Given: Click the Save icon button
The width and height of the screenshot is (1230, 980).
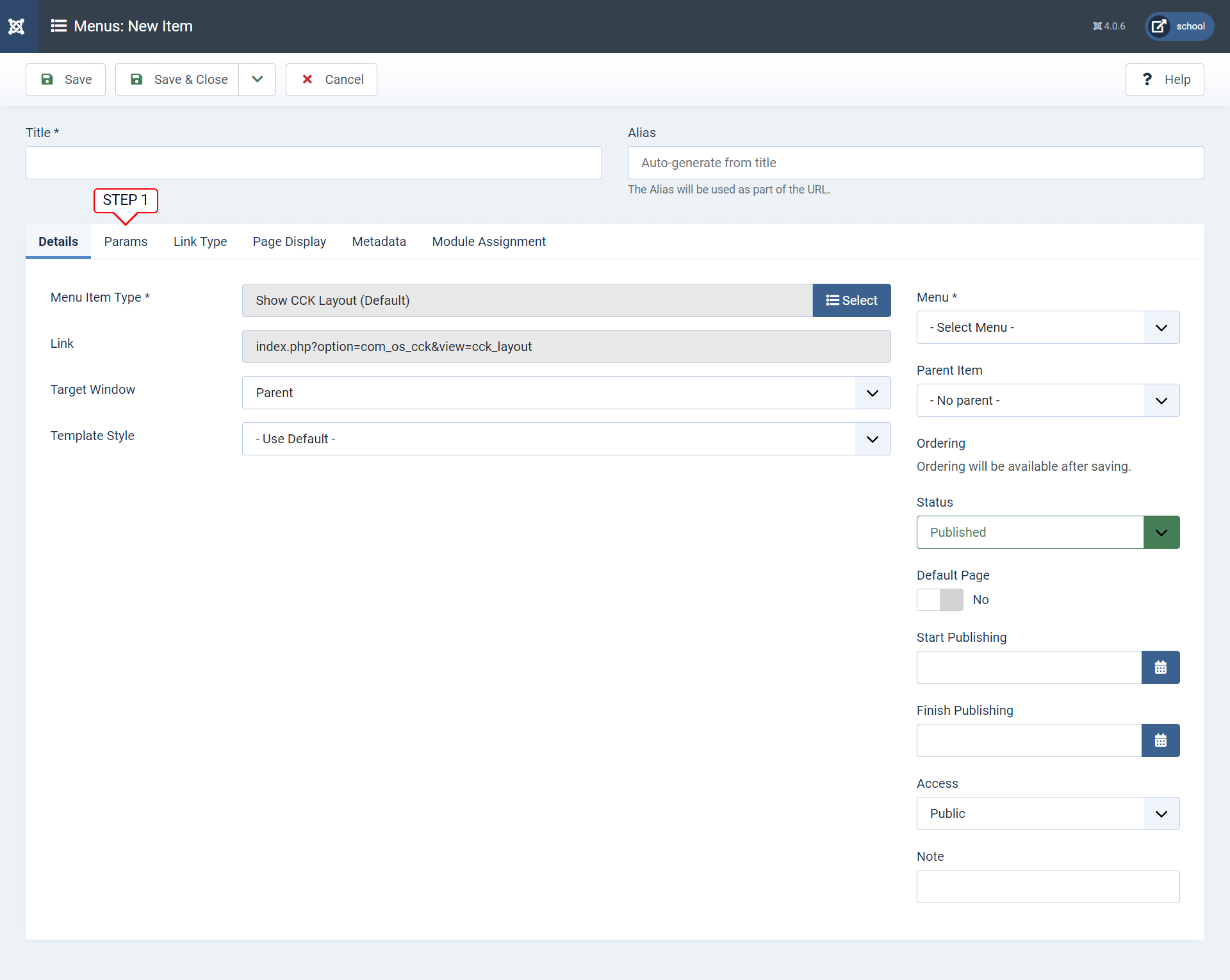Looking at the screenshot, I should pos(47,79).
